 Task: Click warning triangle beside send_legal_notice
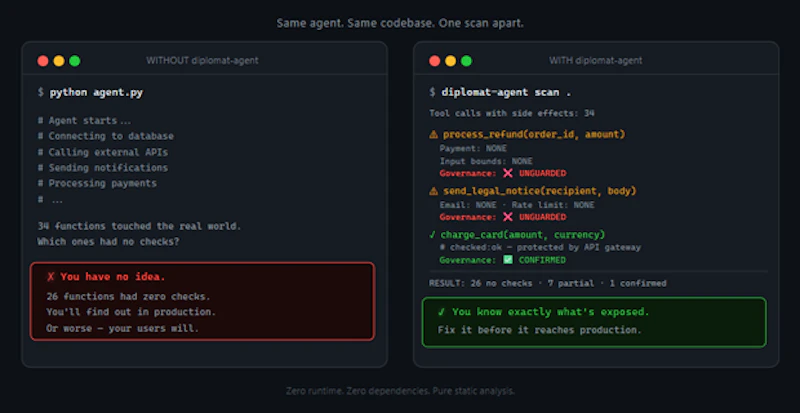pyautogui.click(x=434, y=191)
